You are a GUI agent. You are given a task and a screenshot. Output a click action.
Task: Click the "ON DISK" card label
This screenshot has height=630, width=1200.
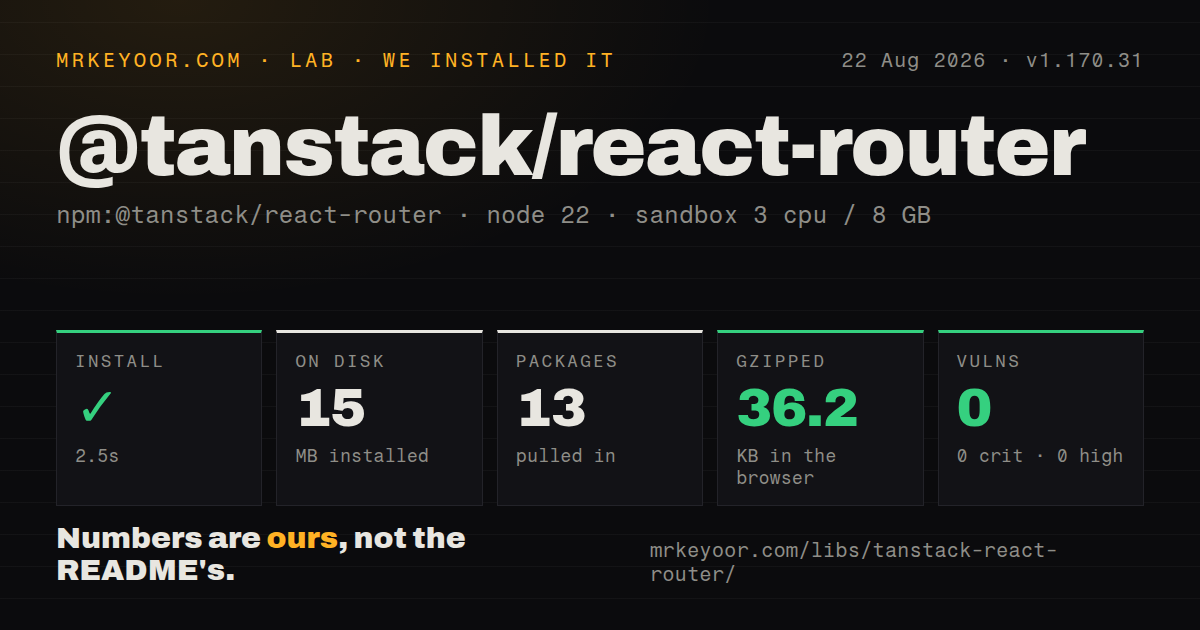click(x=340, y=362)
